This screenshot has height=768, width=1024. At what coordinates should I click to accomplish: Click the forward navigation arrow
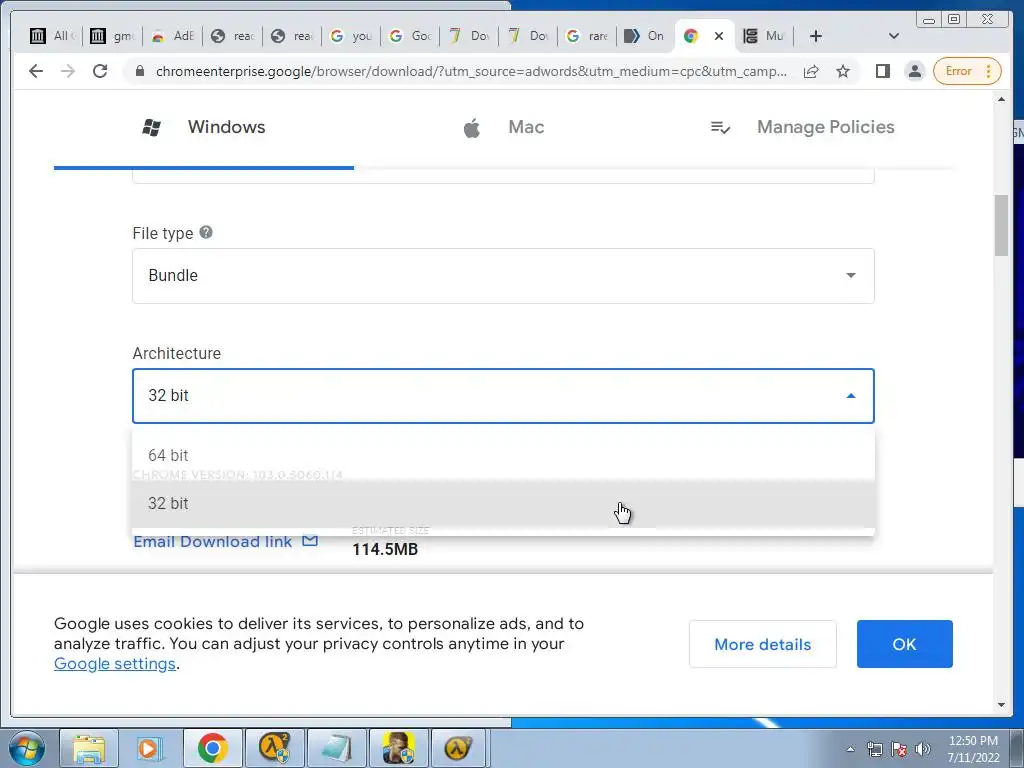pyautogui.click(x=68, y=71)
